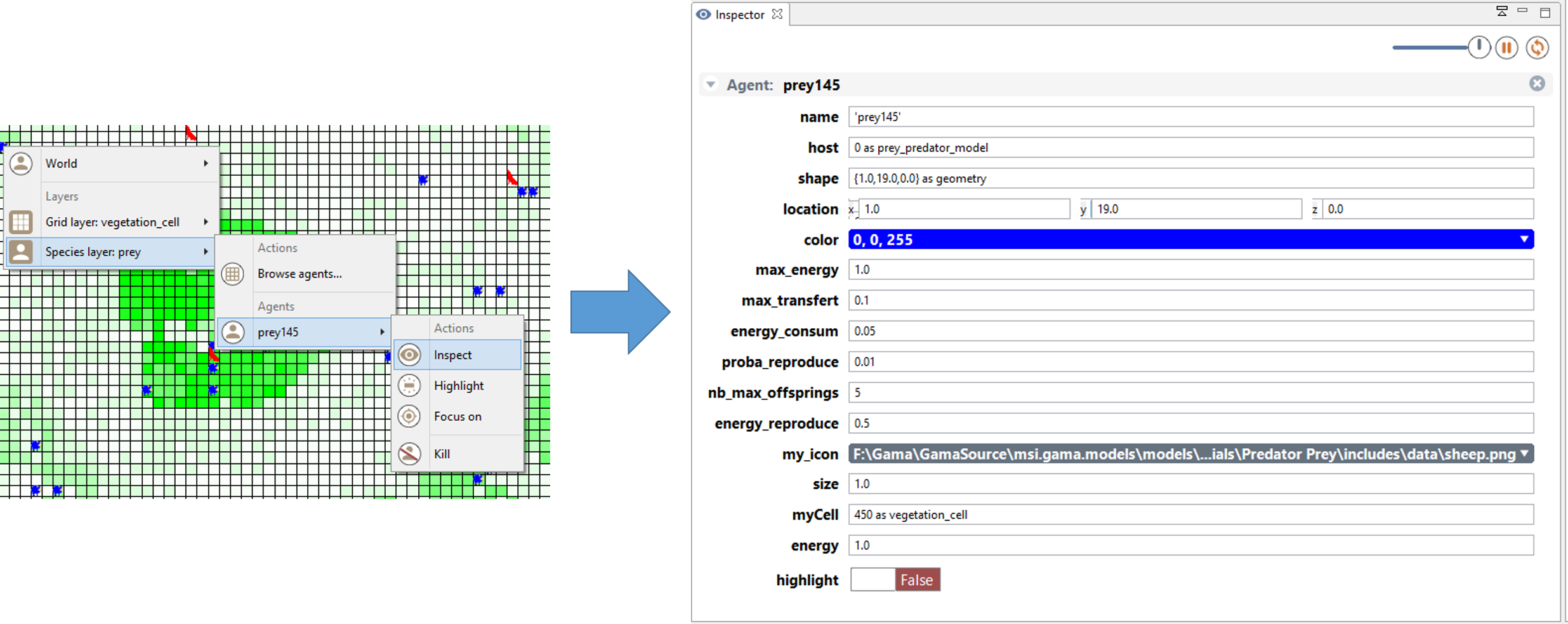This screenshot has height=624, width=1568.
Task: Maximize the Inspector view
Action: (x=1545, y=12)
